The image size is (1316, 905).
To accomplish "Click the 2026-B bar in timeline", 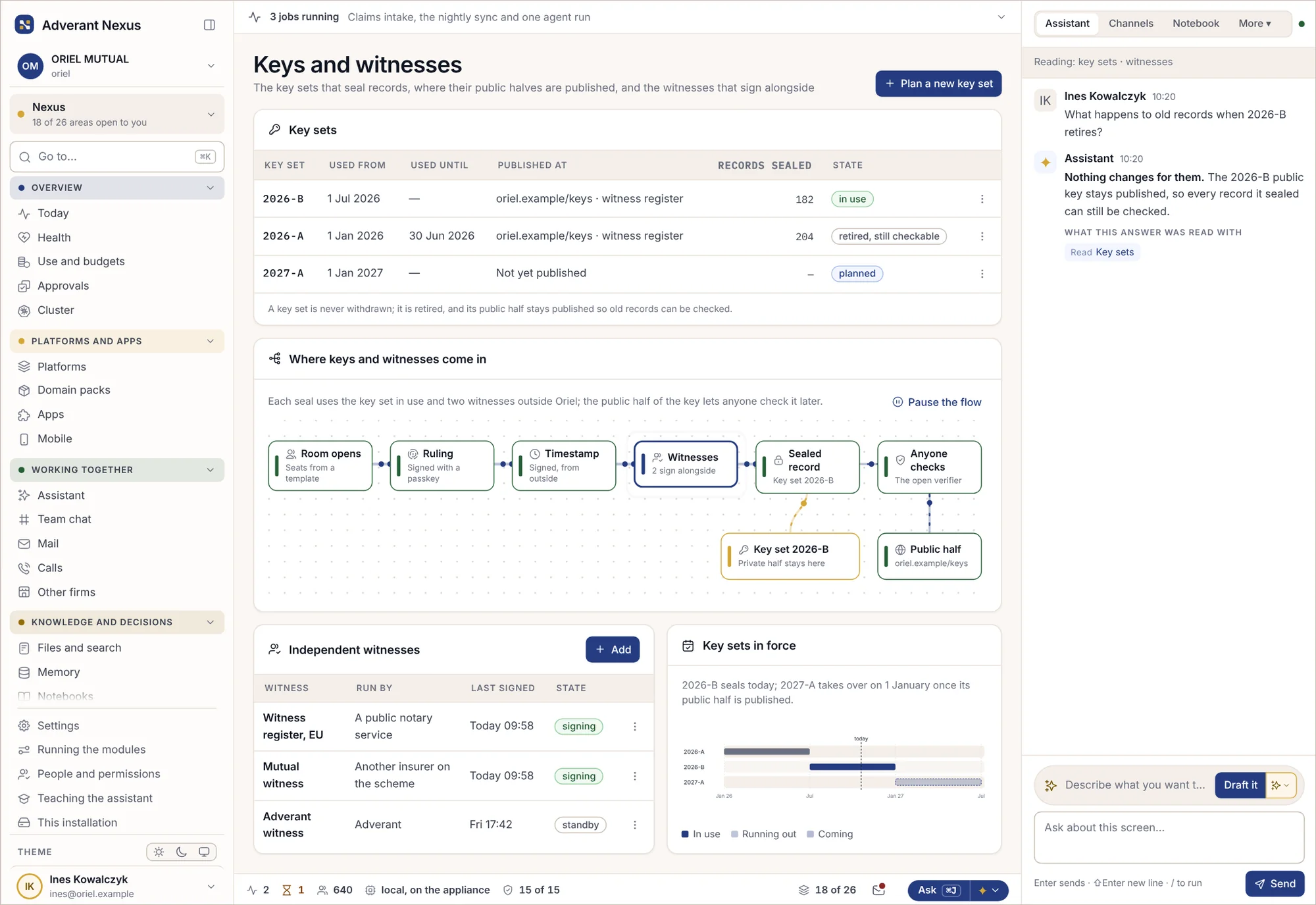I will click(852, 767).
